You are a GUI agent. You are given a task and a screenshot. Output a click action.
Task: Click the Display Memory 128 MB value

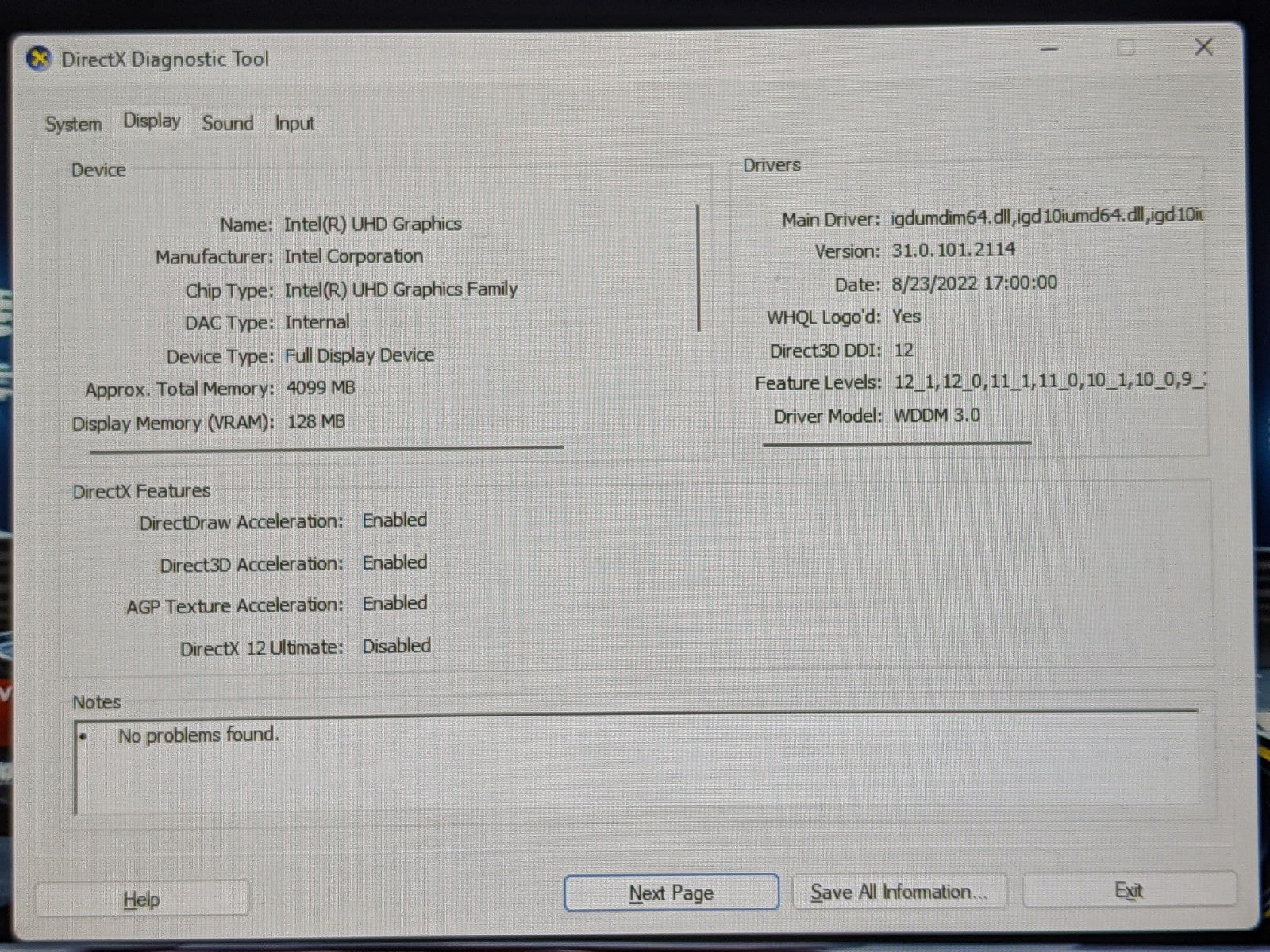coord(316,421)
